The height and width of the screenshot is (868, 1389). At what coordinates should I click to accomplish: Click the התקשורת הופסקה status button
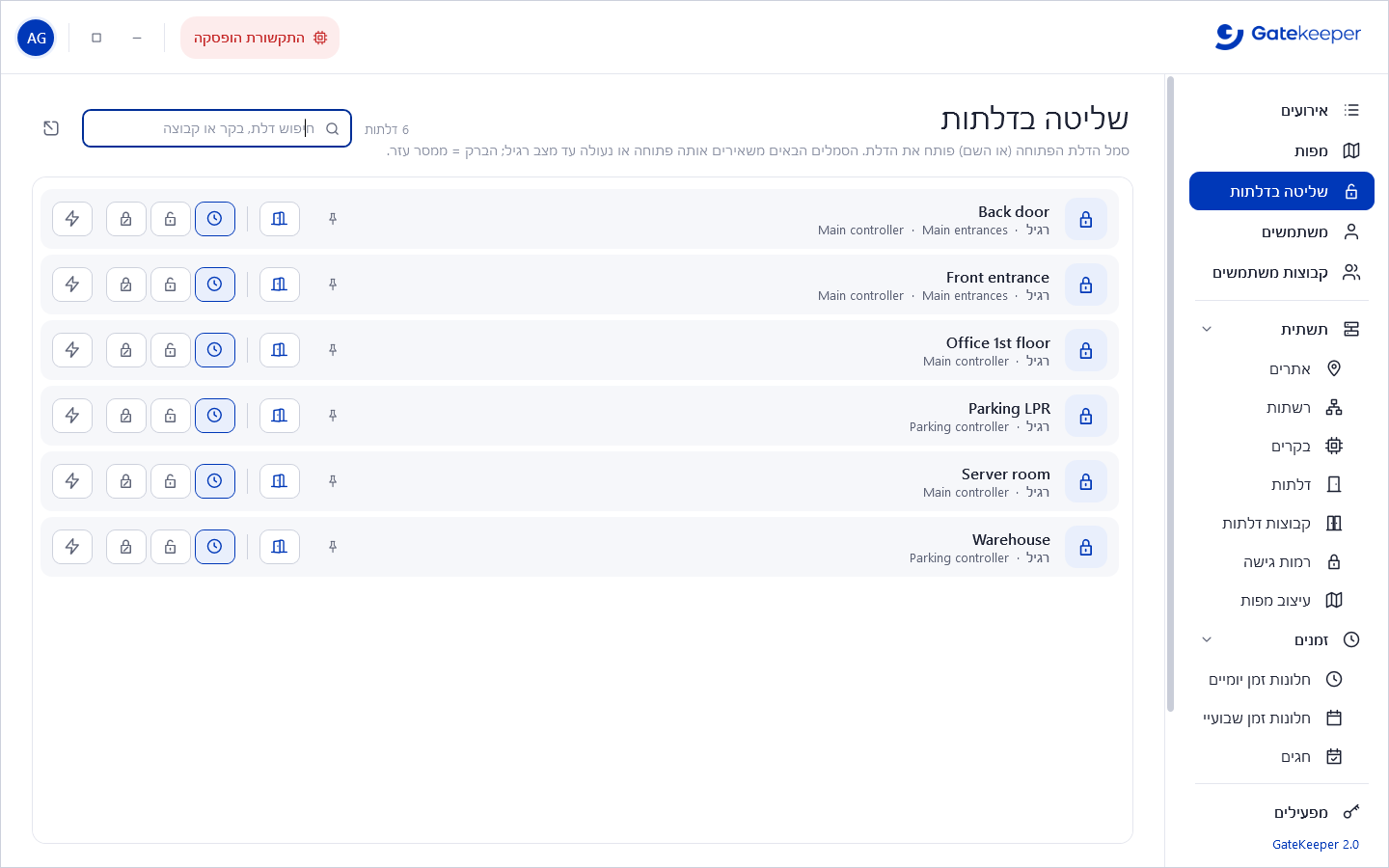click(260, 38)
